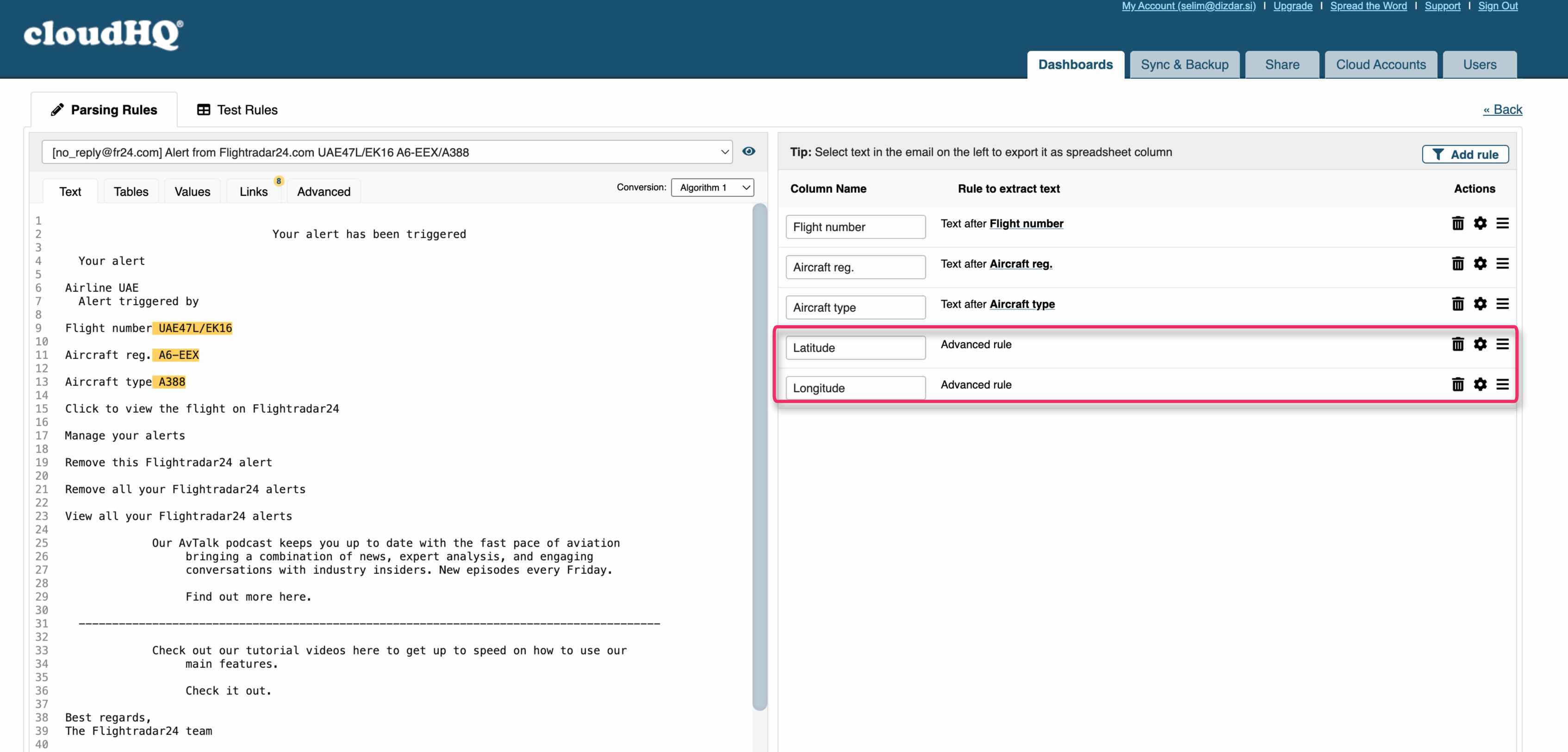Click the Longitude row's Advanced rule text
The height and width of the screenshot is (752, 1568).
pos(976,384)
